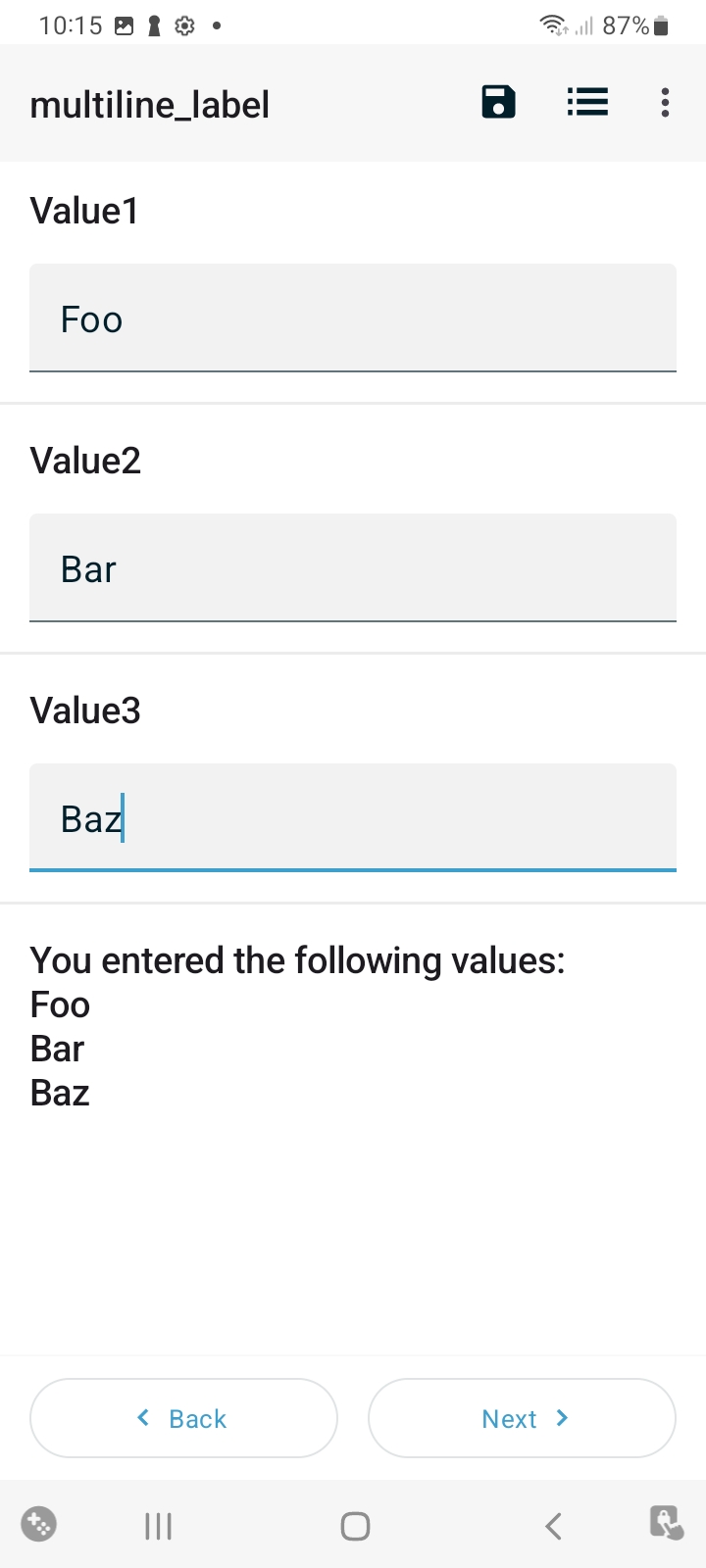The height and width of the screenshot is (1568, 706).
Task: Tap the Android recent apps icon
Action: 158,1525
